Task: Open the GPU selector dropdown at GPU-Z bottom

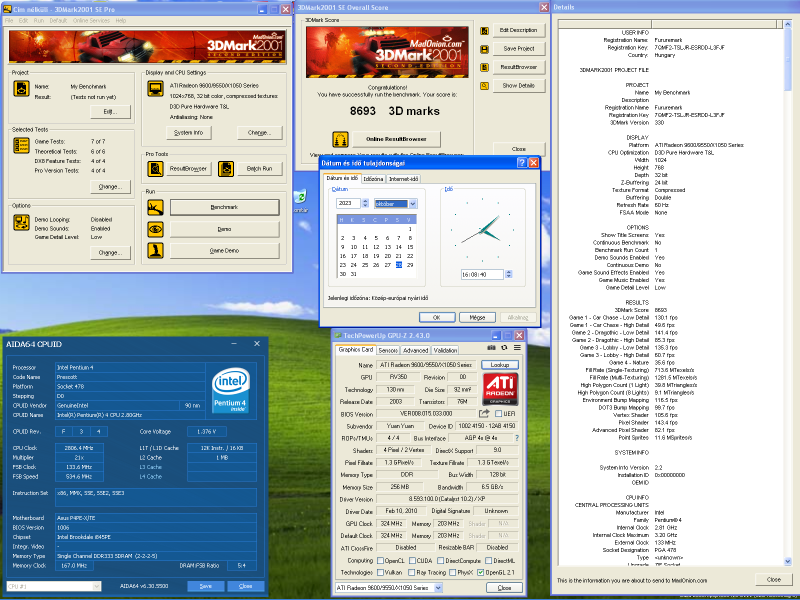Action: pos(438,588)
